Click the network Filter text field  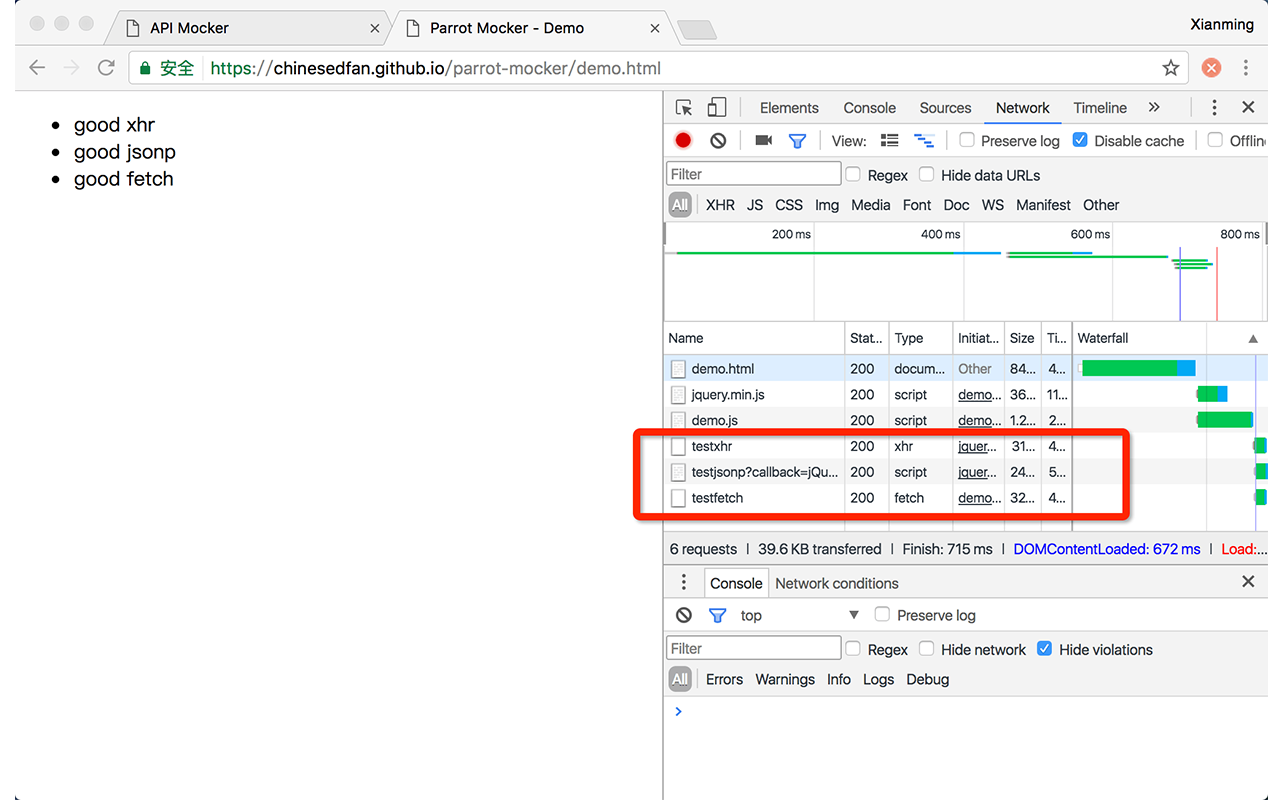[x=753, y=174]
